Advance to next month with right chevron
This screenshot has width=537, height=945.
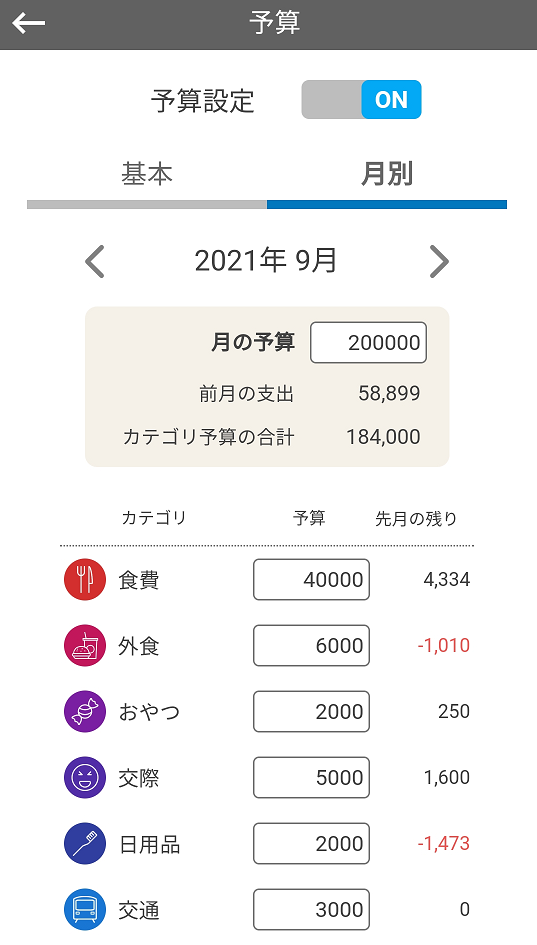point(439,262)
